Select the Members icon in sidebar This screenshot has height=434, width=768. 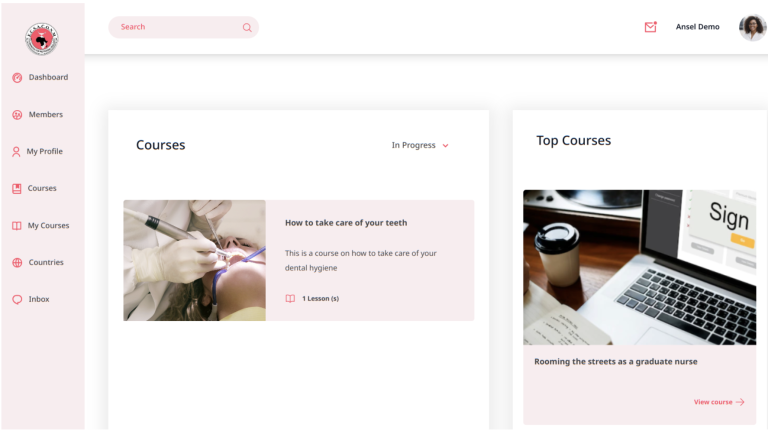click(x=17, y=115)
